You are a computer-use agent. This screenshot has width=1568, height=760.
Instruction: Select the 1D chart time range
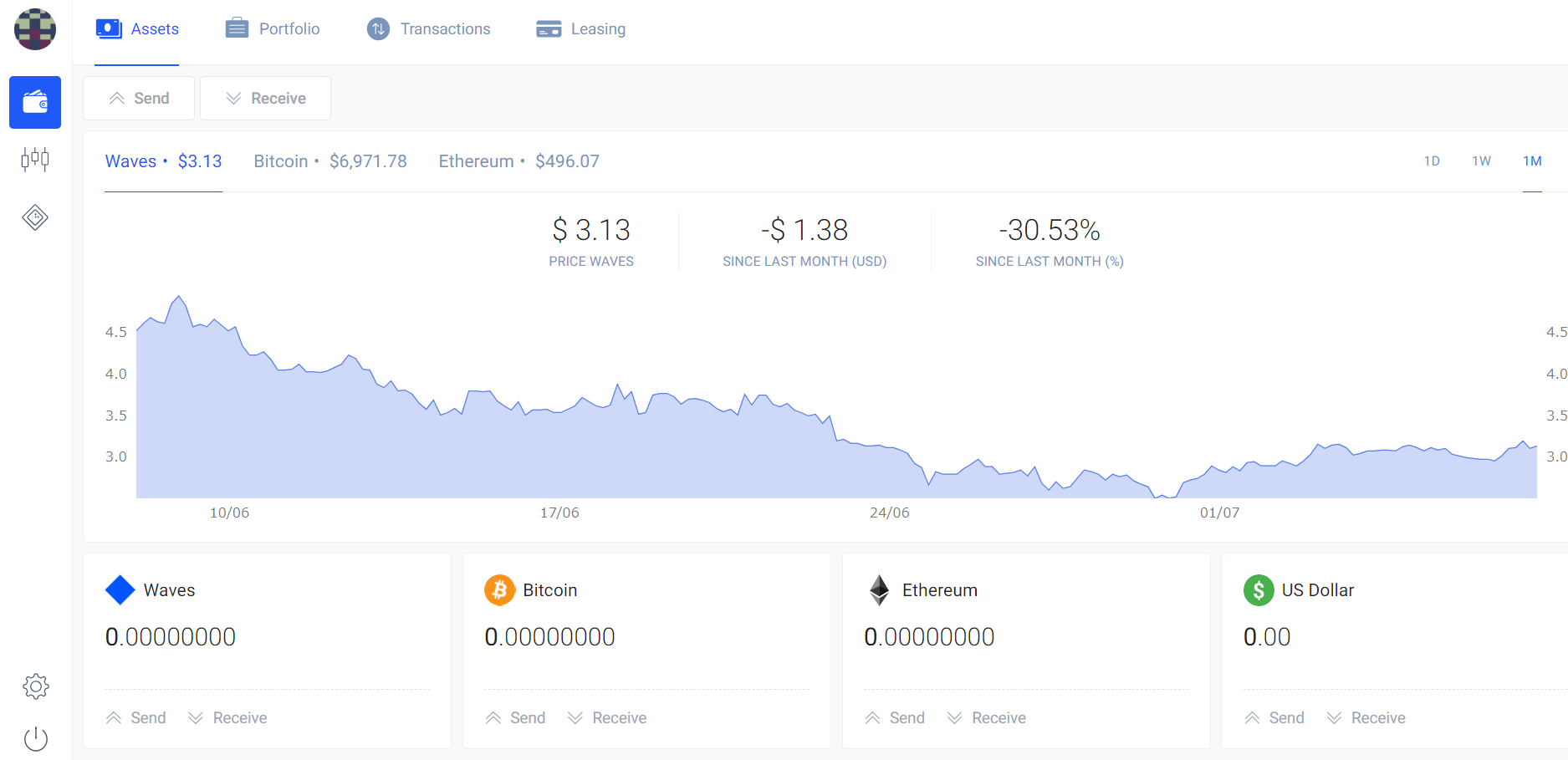[1432, 161]
